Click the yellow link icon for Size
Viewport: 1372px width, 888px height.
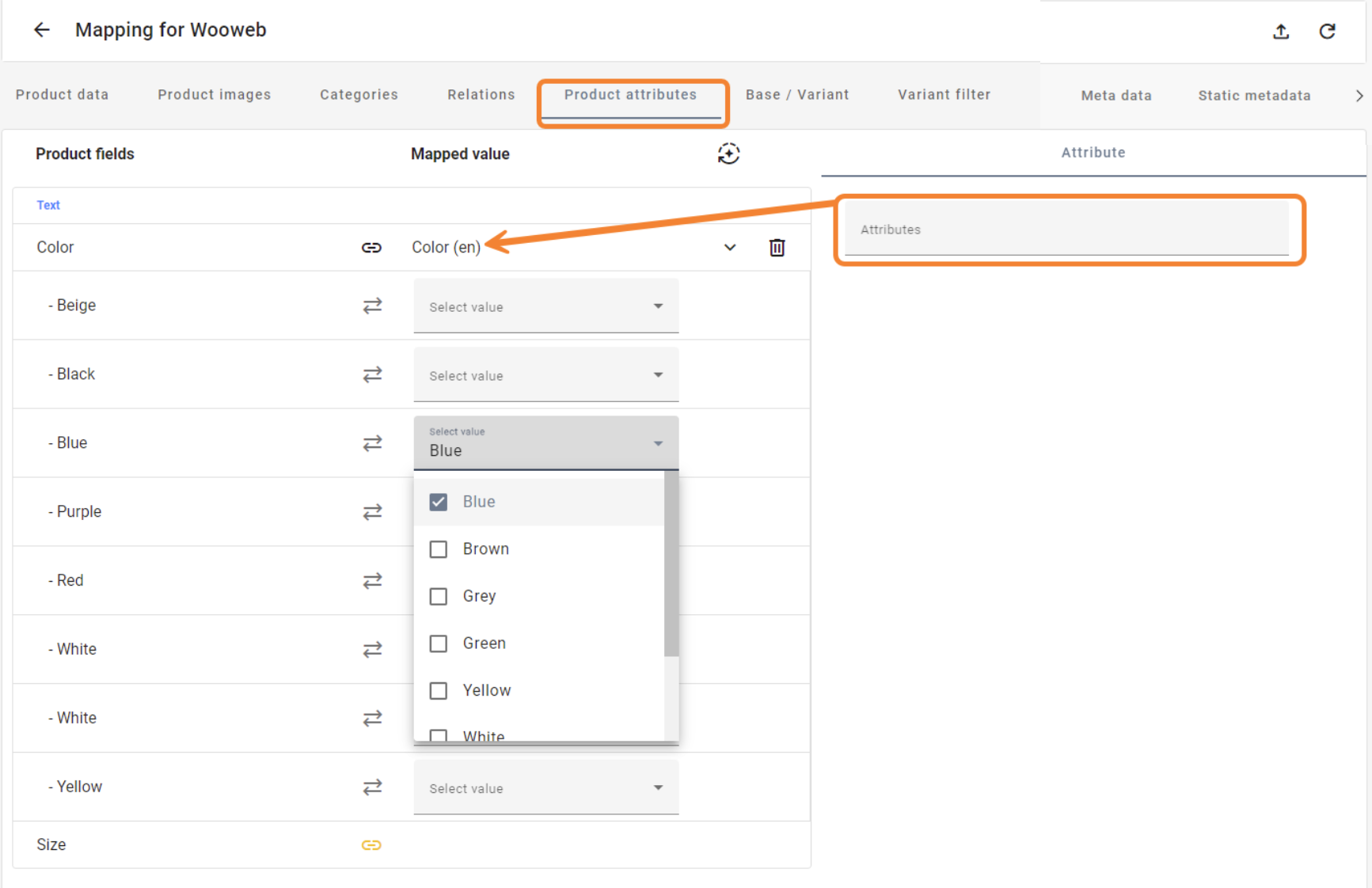[x=371, y=845]
